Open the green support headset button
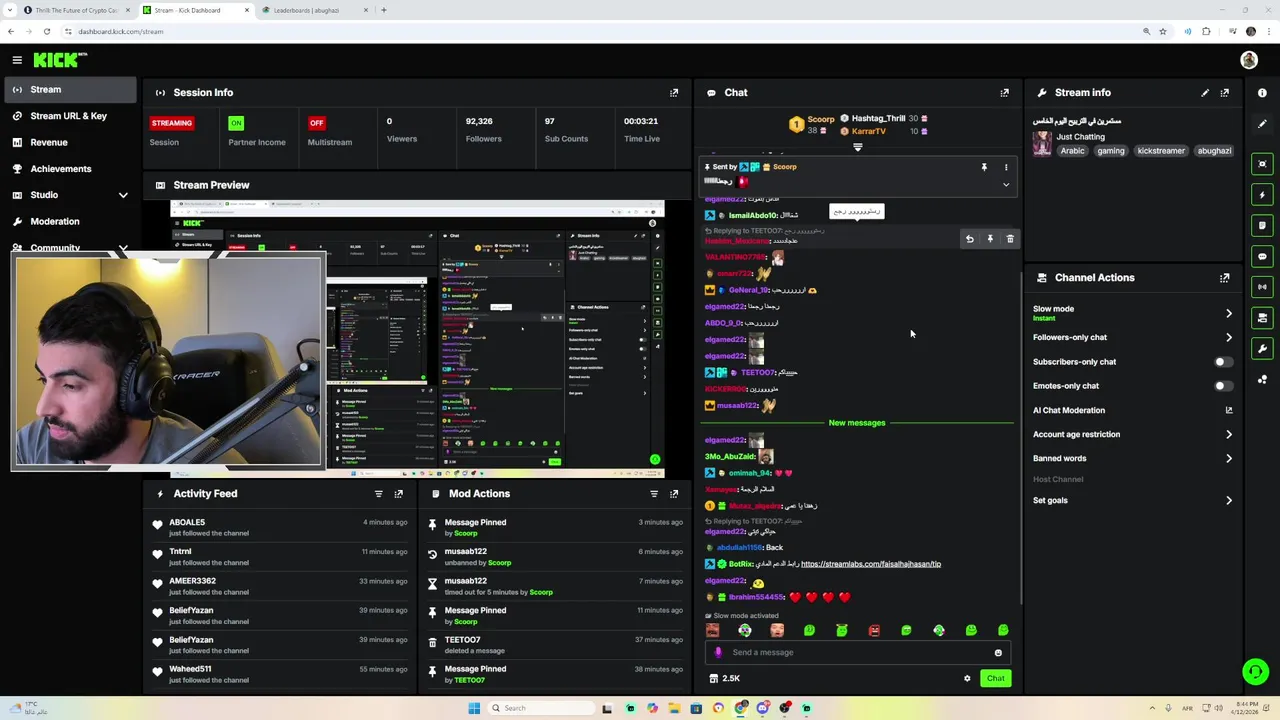This screenshot has width=1280, height=720. (x=1255, y=671)
